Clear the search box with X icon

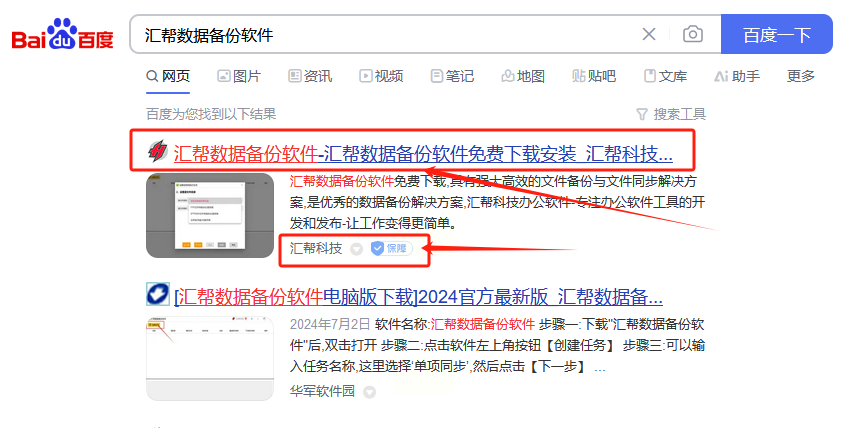click(649, 35)
